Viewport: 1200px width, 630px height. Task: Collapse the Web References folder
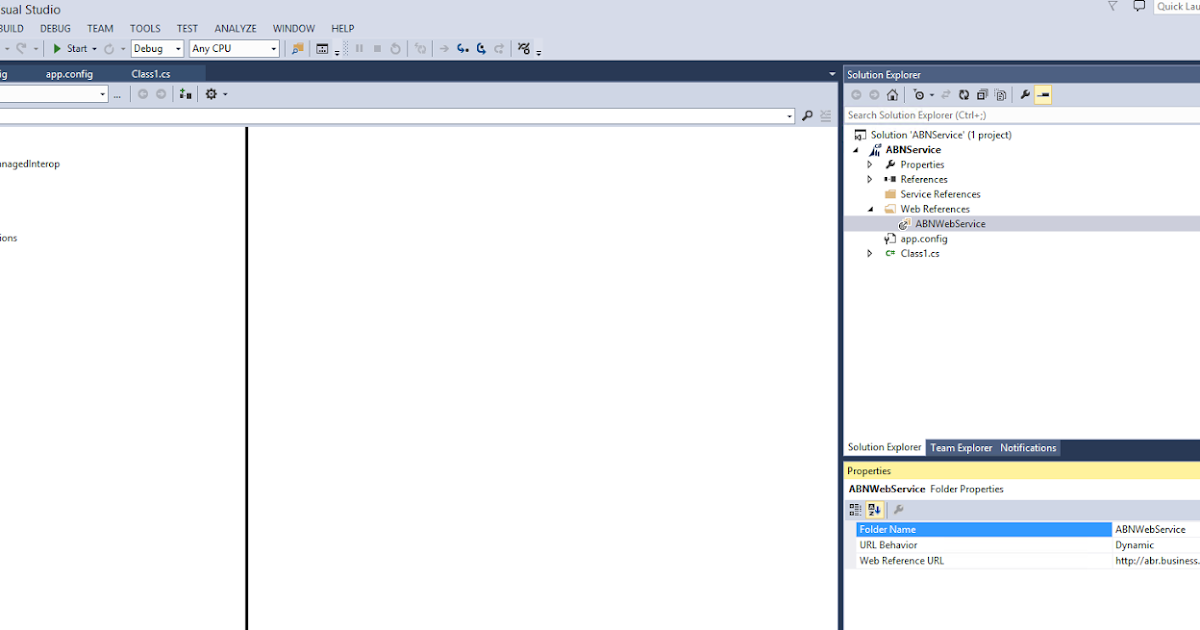pos(870,209)
